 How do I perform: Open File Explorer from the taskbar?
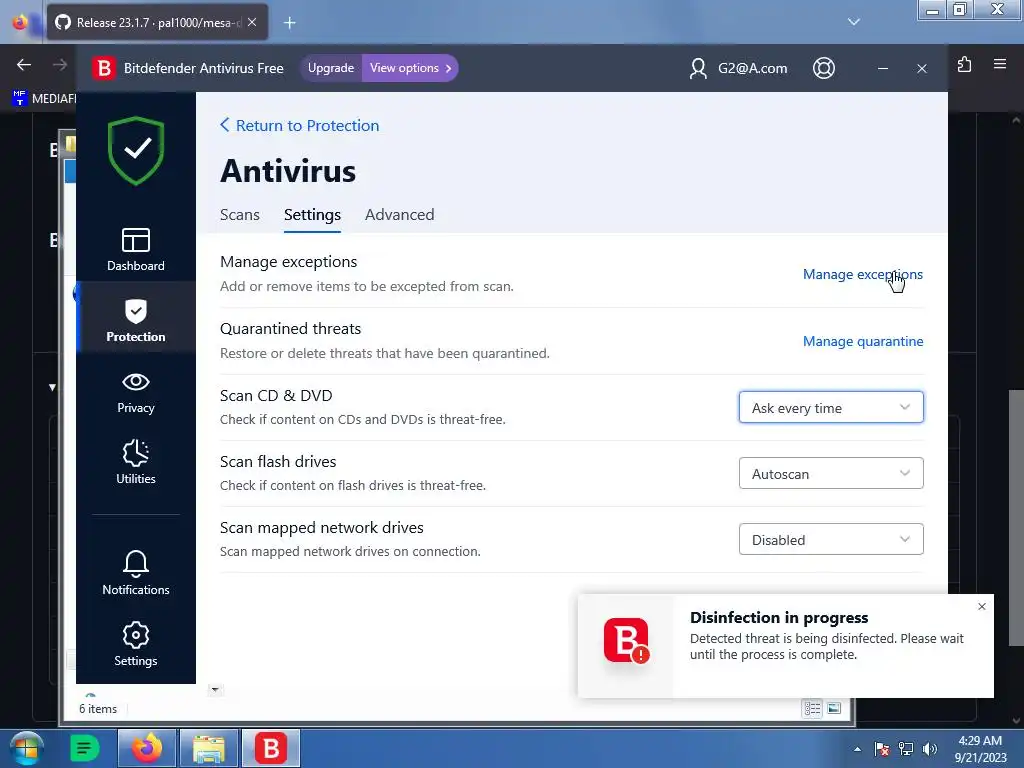(x=209, y=748)
